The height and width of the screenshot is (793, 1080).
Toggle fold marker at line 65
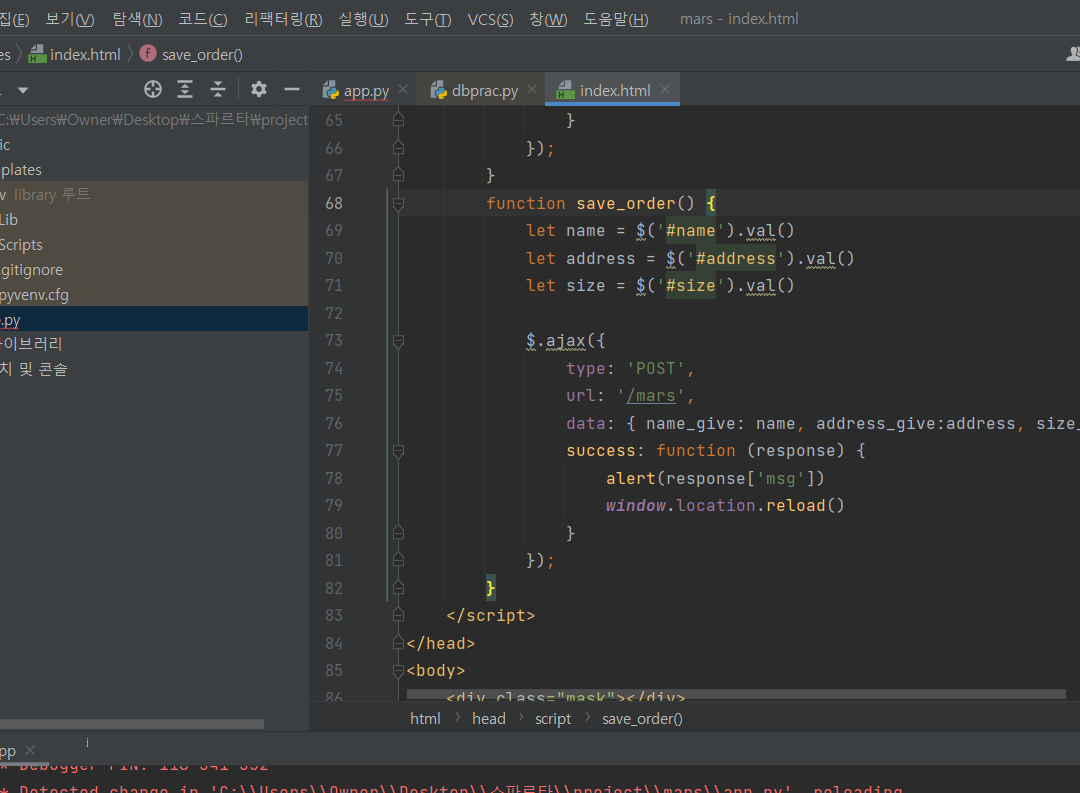pos(398,120)
